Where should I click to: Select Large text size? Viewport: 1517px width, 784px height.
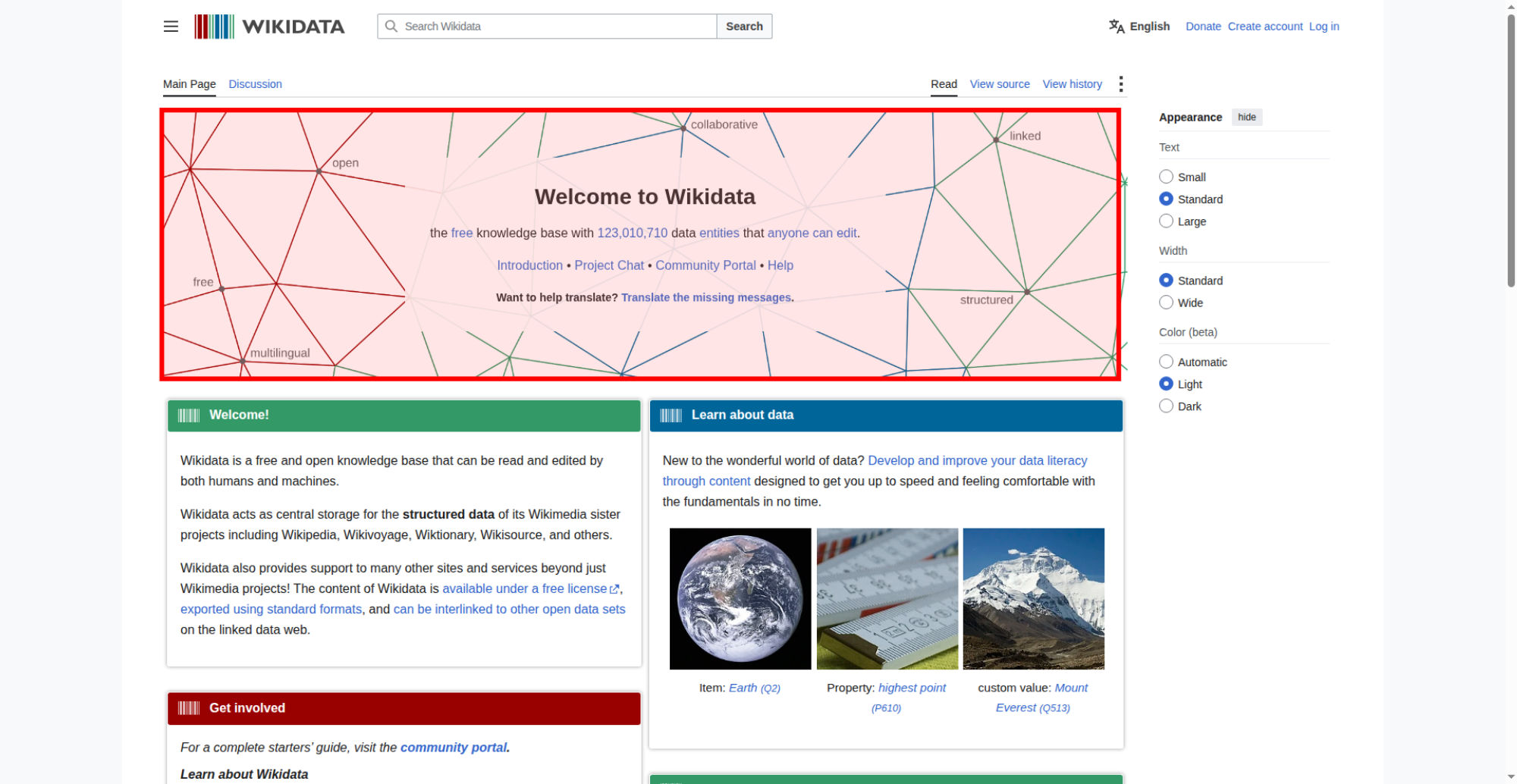pyautogui.click(x=1166, y=221)
